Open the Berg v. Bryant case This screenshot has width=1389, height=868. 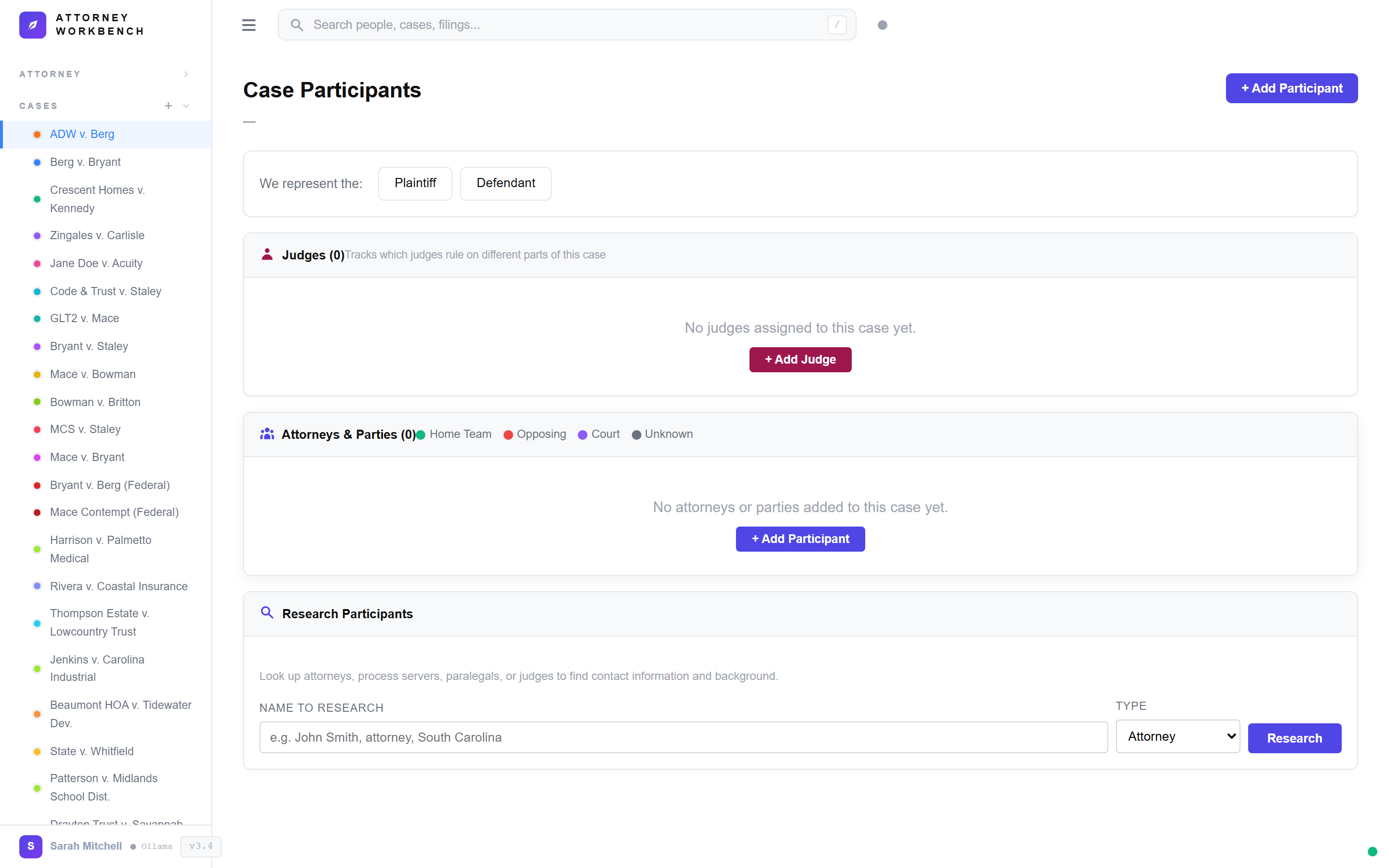[85, 162]
